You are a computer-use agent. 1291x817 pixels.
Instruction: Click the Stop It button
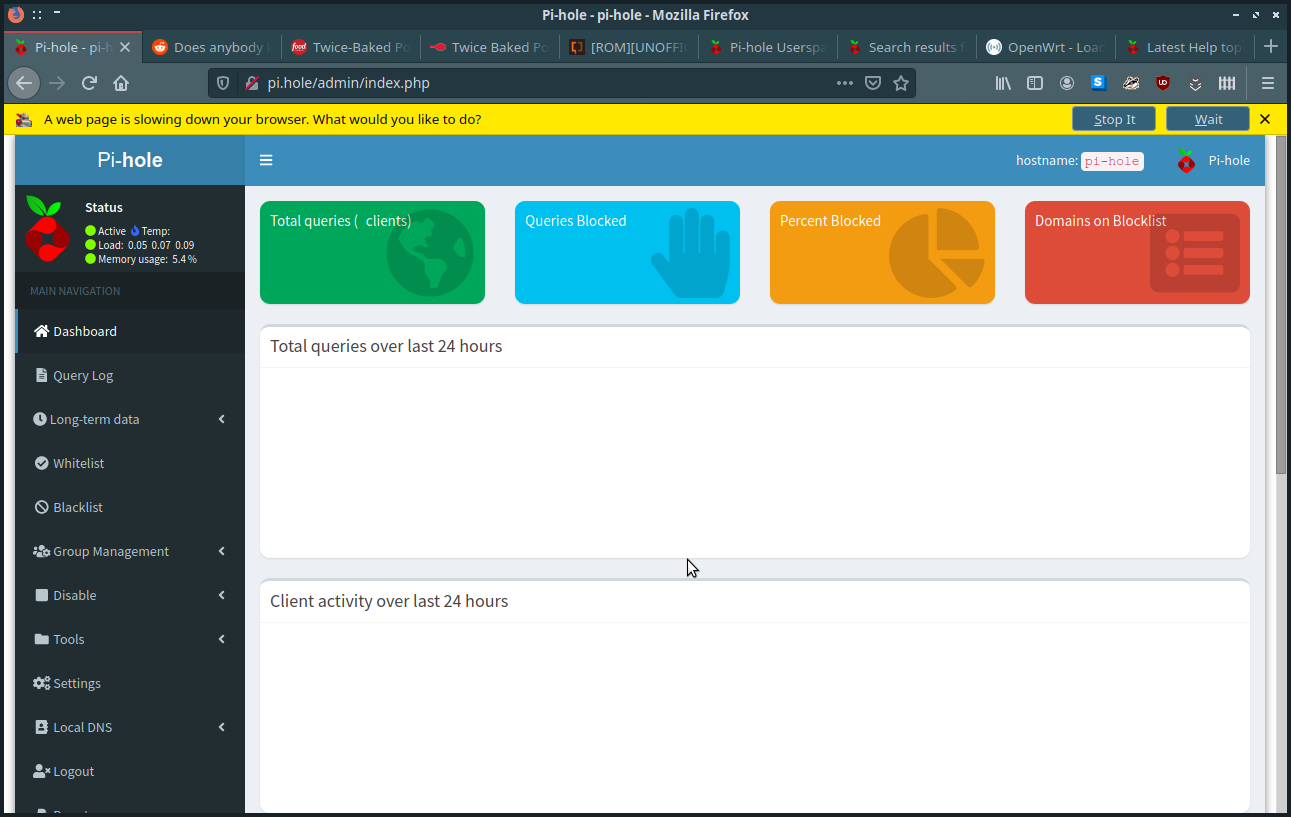coord(1114,119)
